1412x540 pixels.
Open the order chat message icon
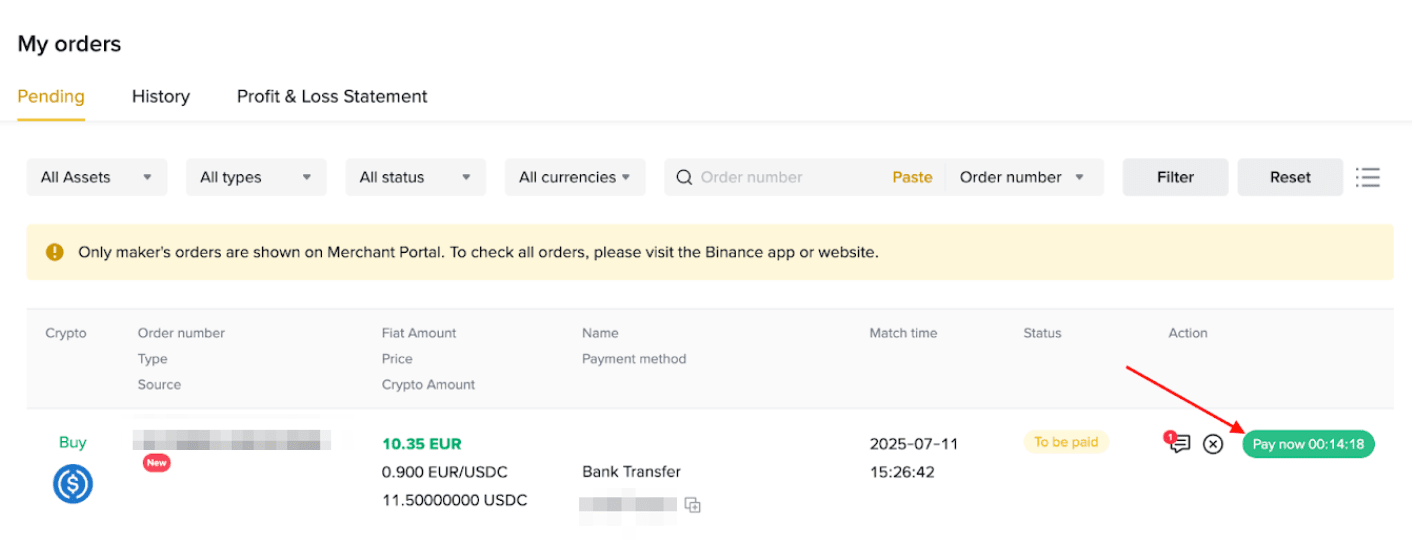[x=1180, y=443]
